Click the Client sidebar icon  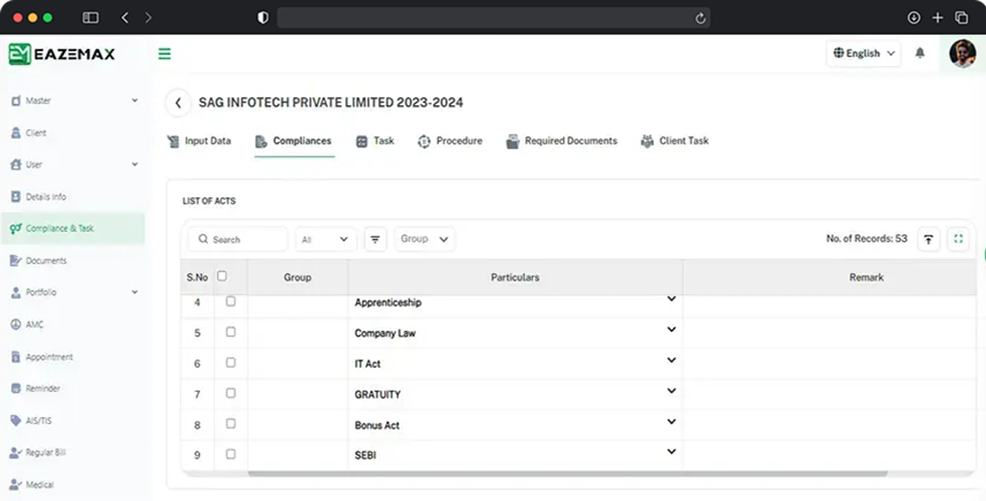16,133
